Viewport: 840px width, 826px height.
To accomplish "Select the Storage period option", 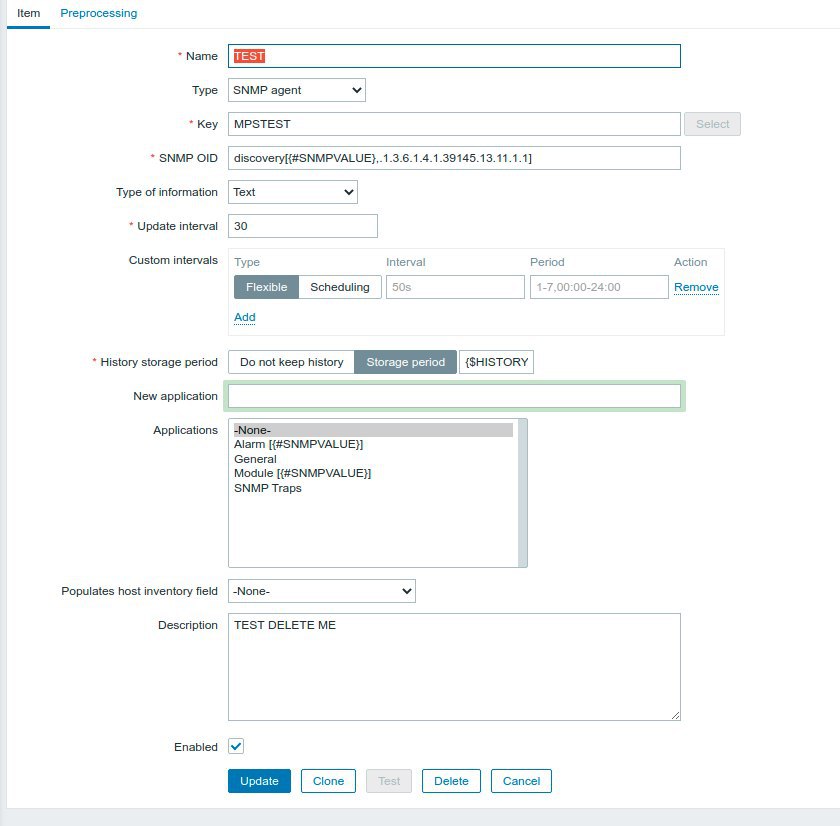I will point(406,362).
